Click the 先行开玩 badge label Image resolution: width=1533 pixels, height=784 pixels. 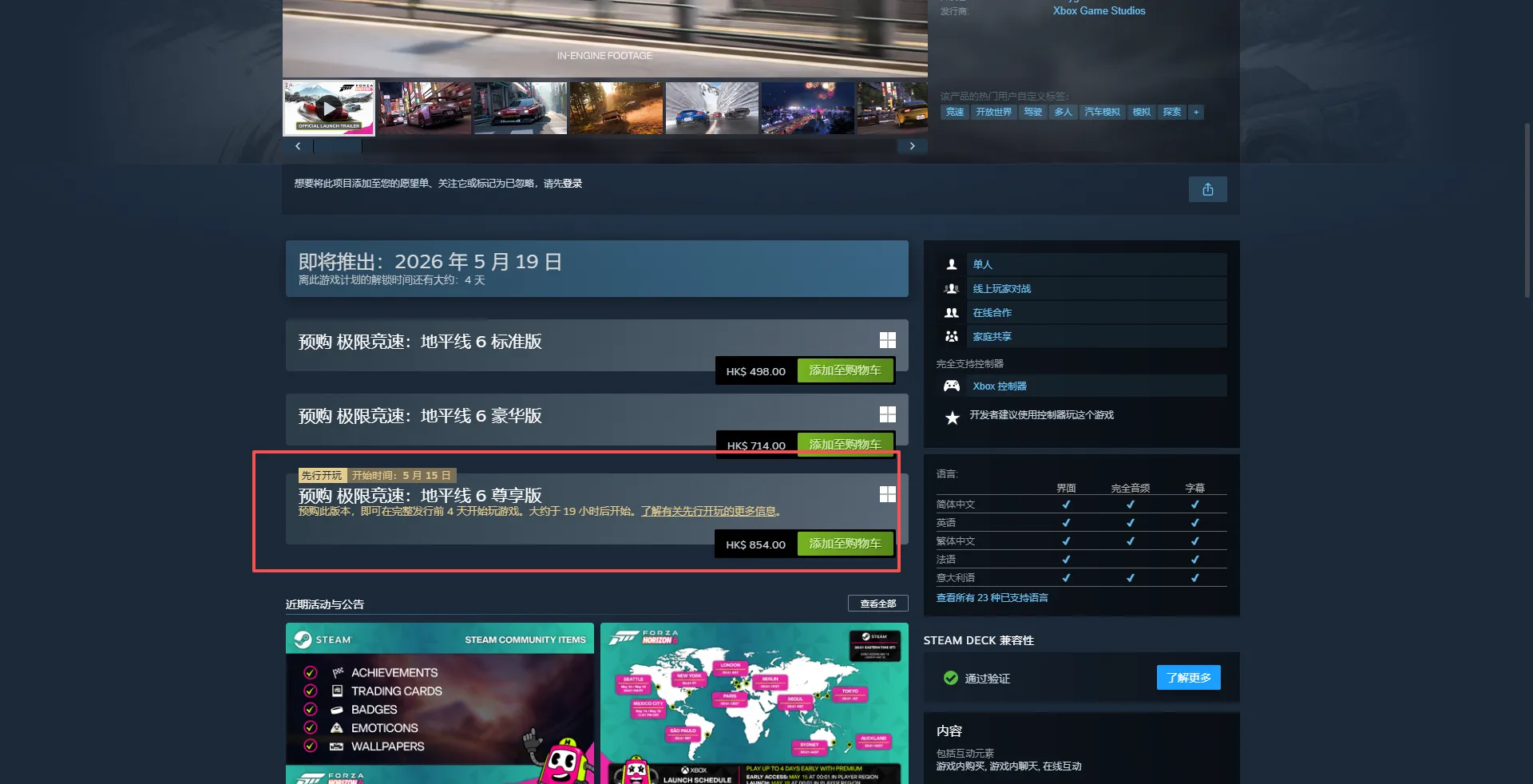pyautogui.click(x=322, y=475)
